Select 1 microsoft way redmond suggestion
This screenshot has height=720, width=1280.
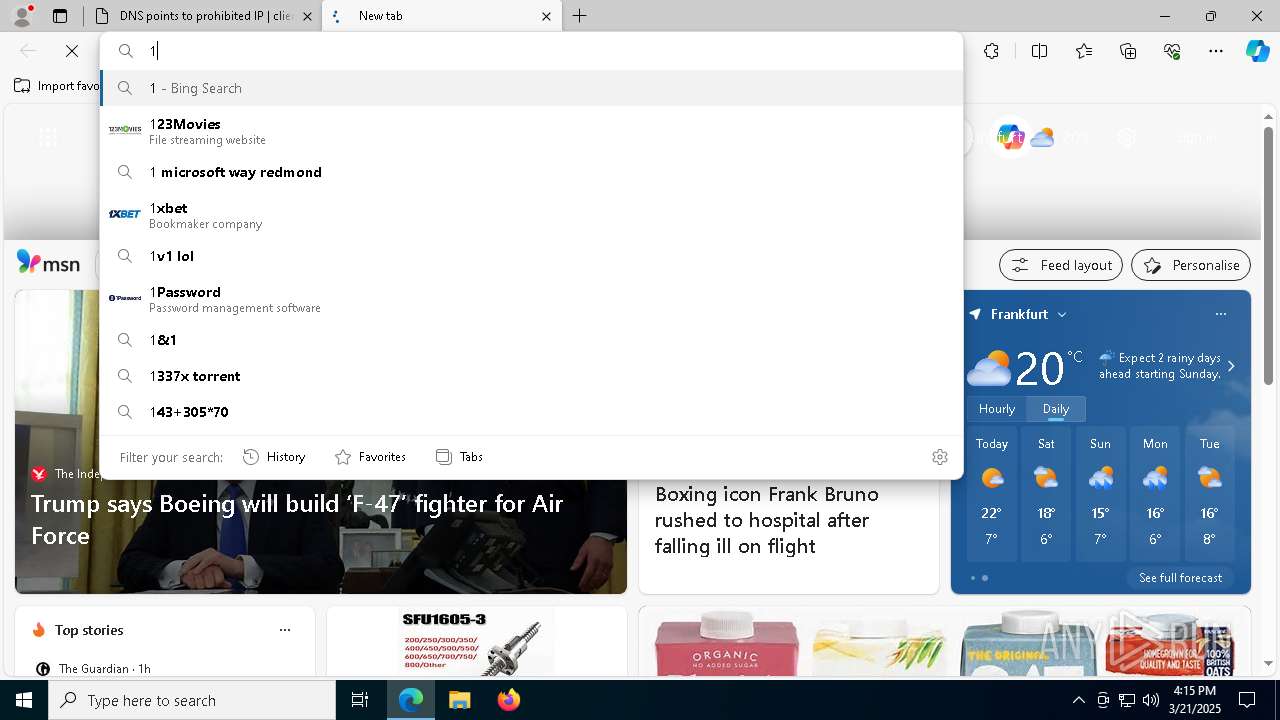click(532, 172)
